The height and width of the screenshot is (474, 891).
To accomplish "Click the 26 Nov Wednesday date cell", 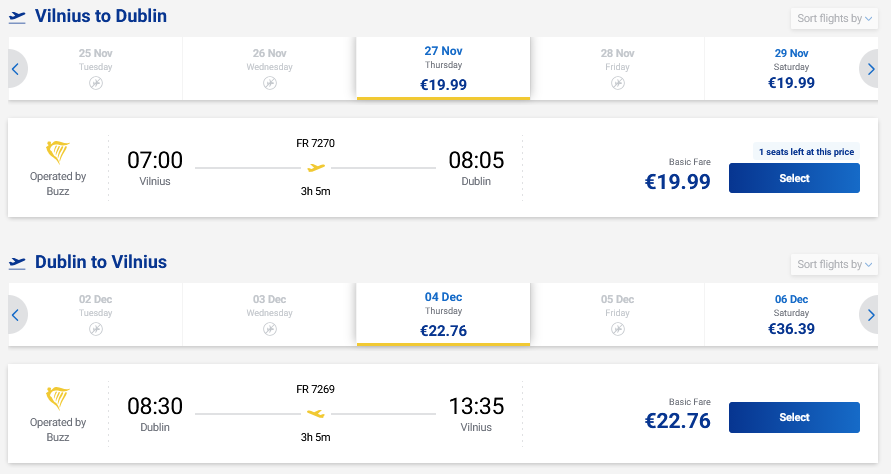I will tap(270, 68).
